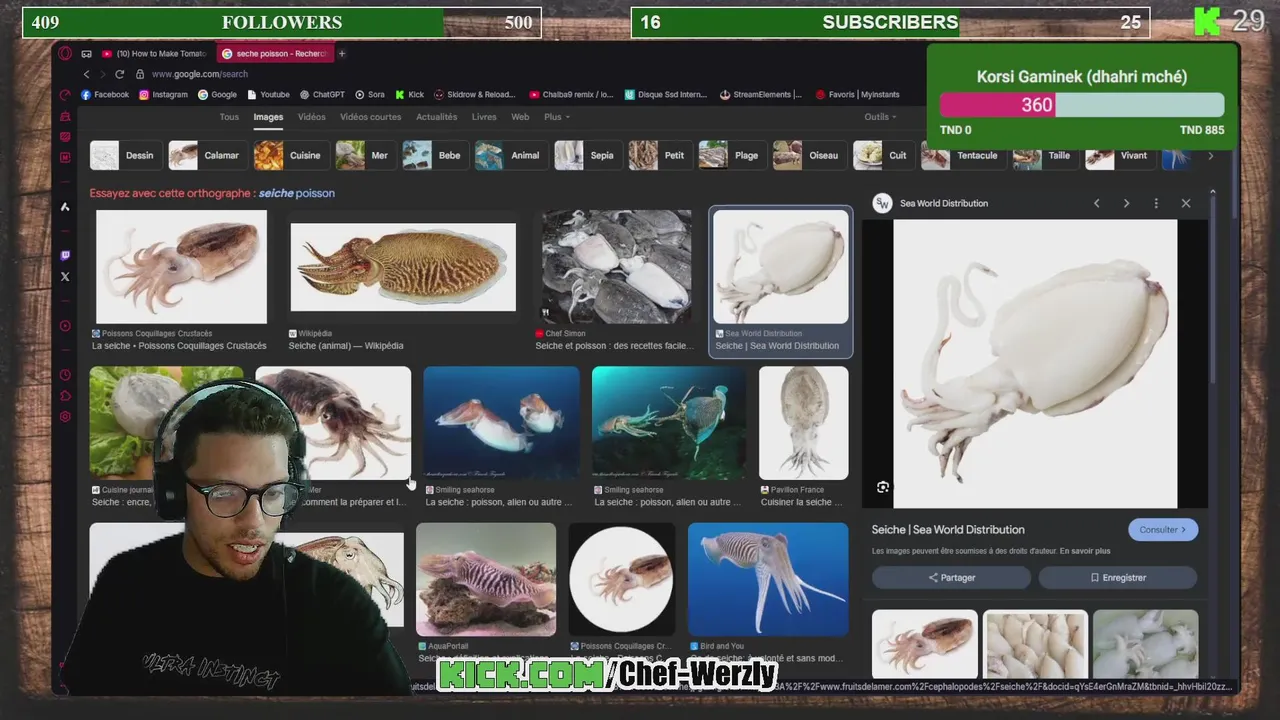Open the Facebook bookmark

(x=105, y=95)
